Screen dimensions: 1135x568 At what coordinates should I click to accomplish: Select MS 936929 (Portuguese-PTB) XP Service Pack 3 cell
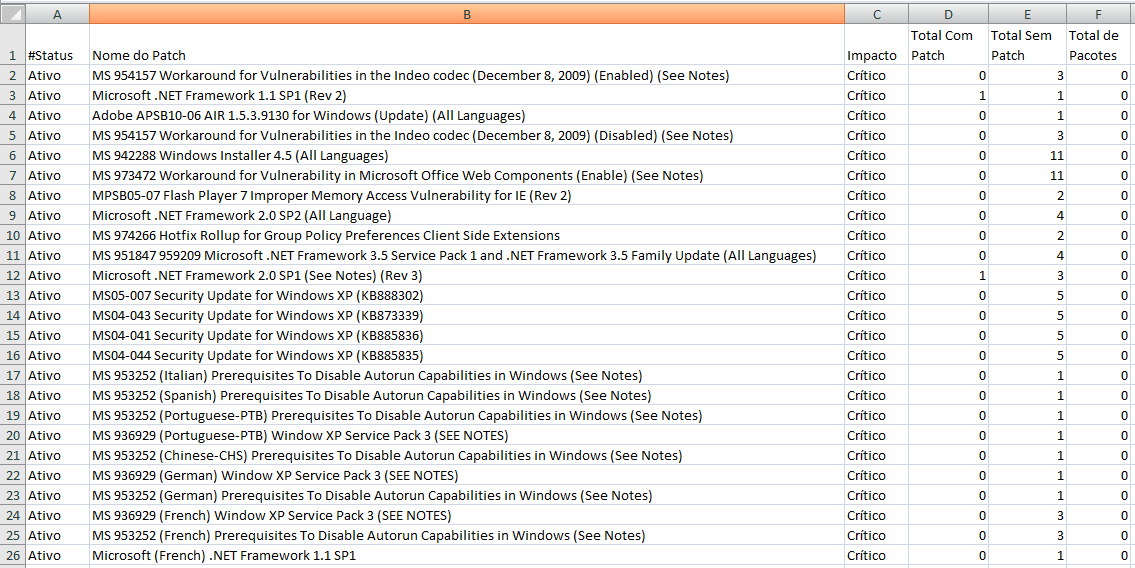click(467, 436)
